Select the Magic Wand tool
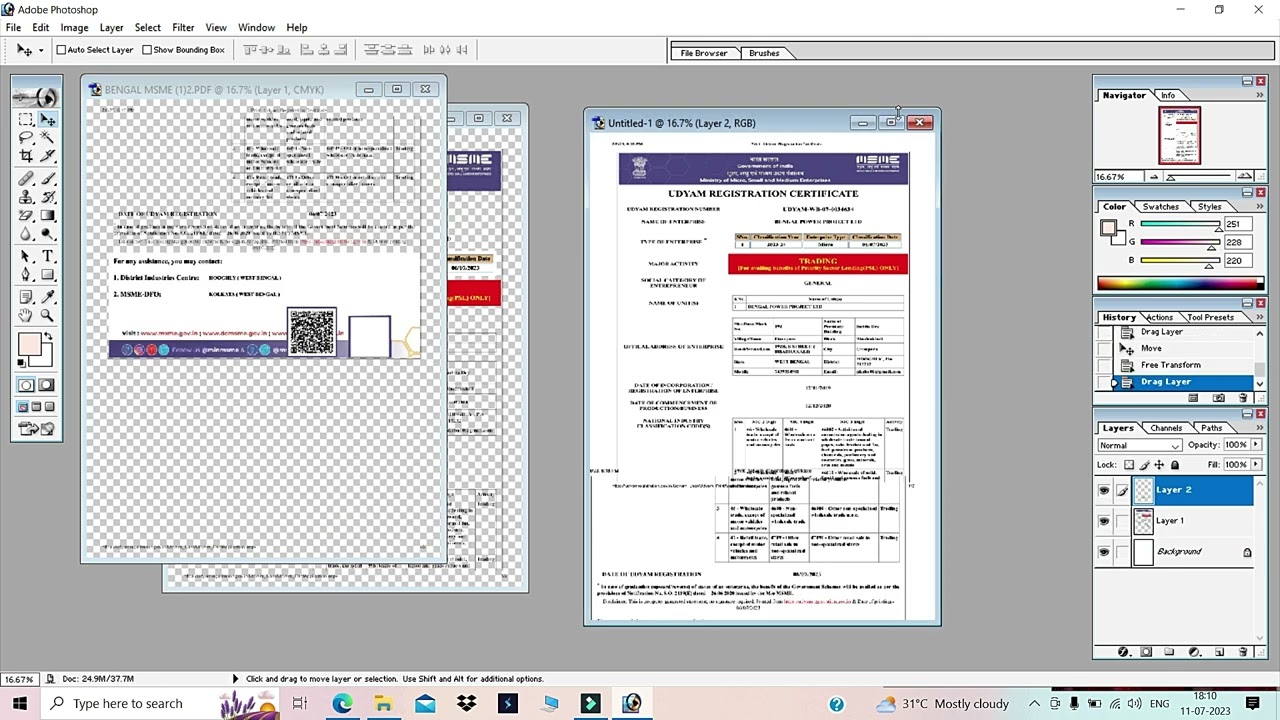This screenshot has height=720, width=1280. pyautogui.click(x=47, y=137)
